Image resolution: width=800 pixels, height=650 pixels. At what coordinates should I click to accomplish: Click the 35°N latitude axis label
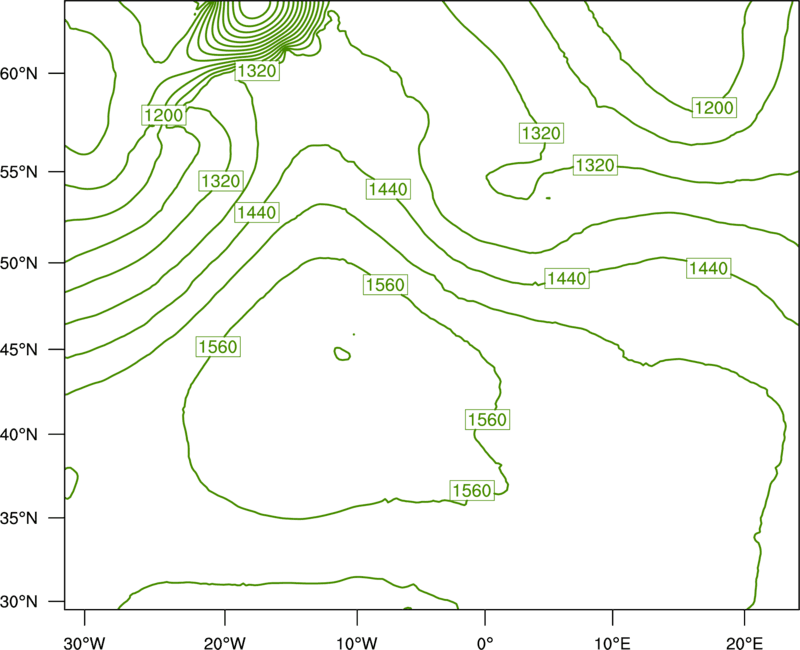[x=19, y=518]
